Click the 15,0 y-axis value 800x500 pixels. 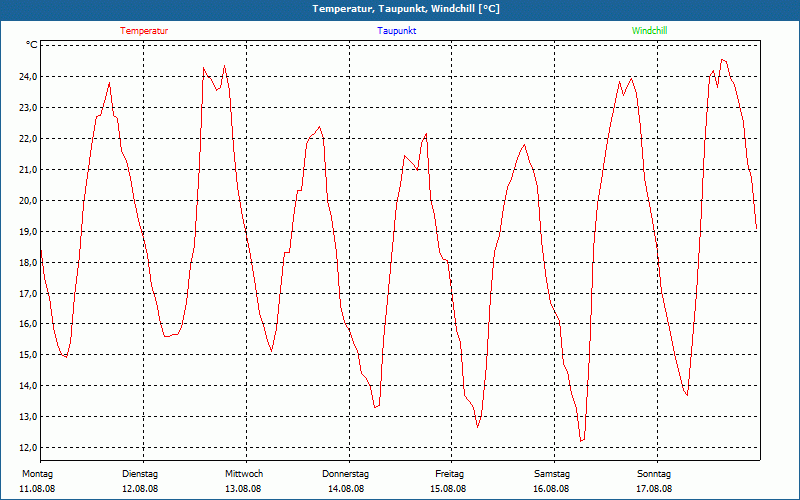[x=29, y=355]
